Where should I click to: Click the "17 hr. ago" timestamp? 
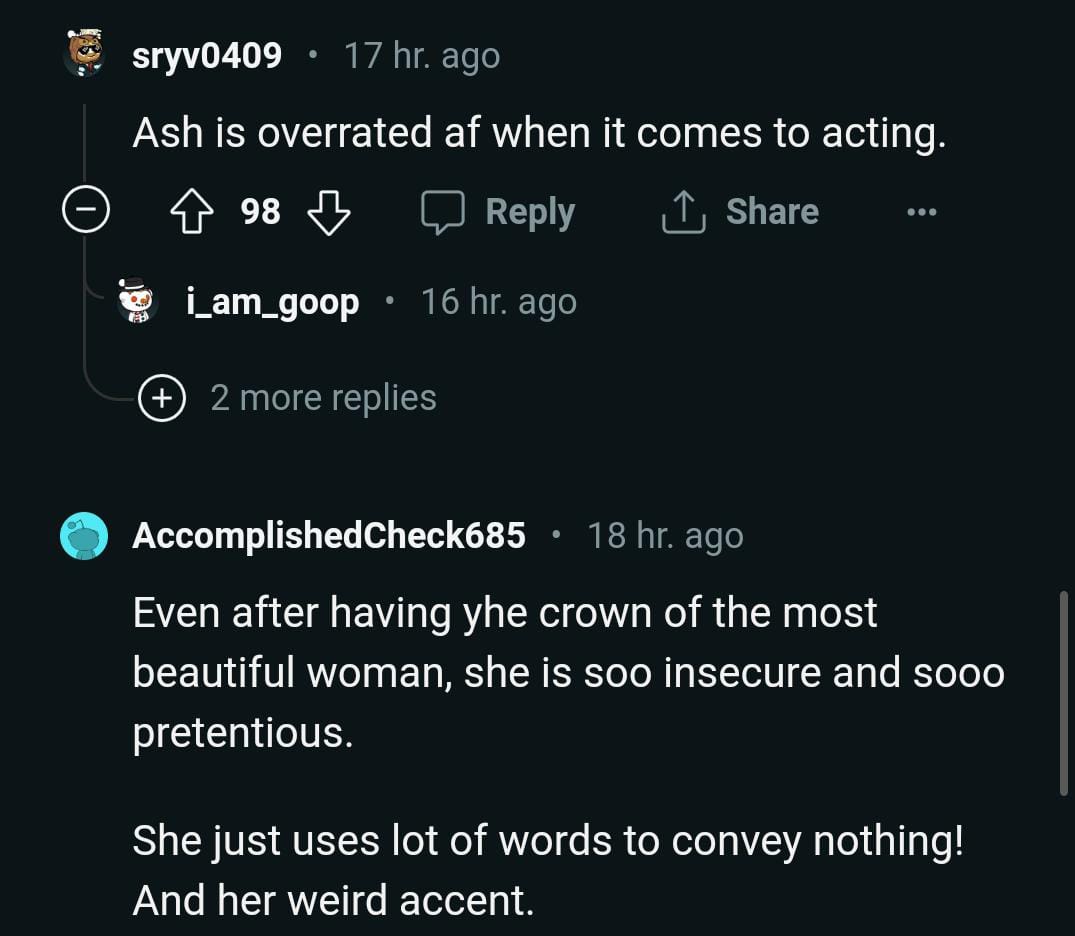pos(421,56)
